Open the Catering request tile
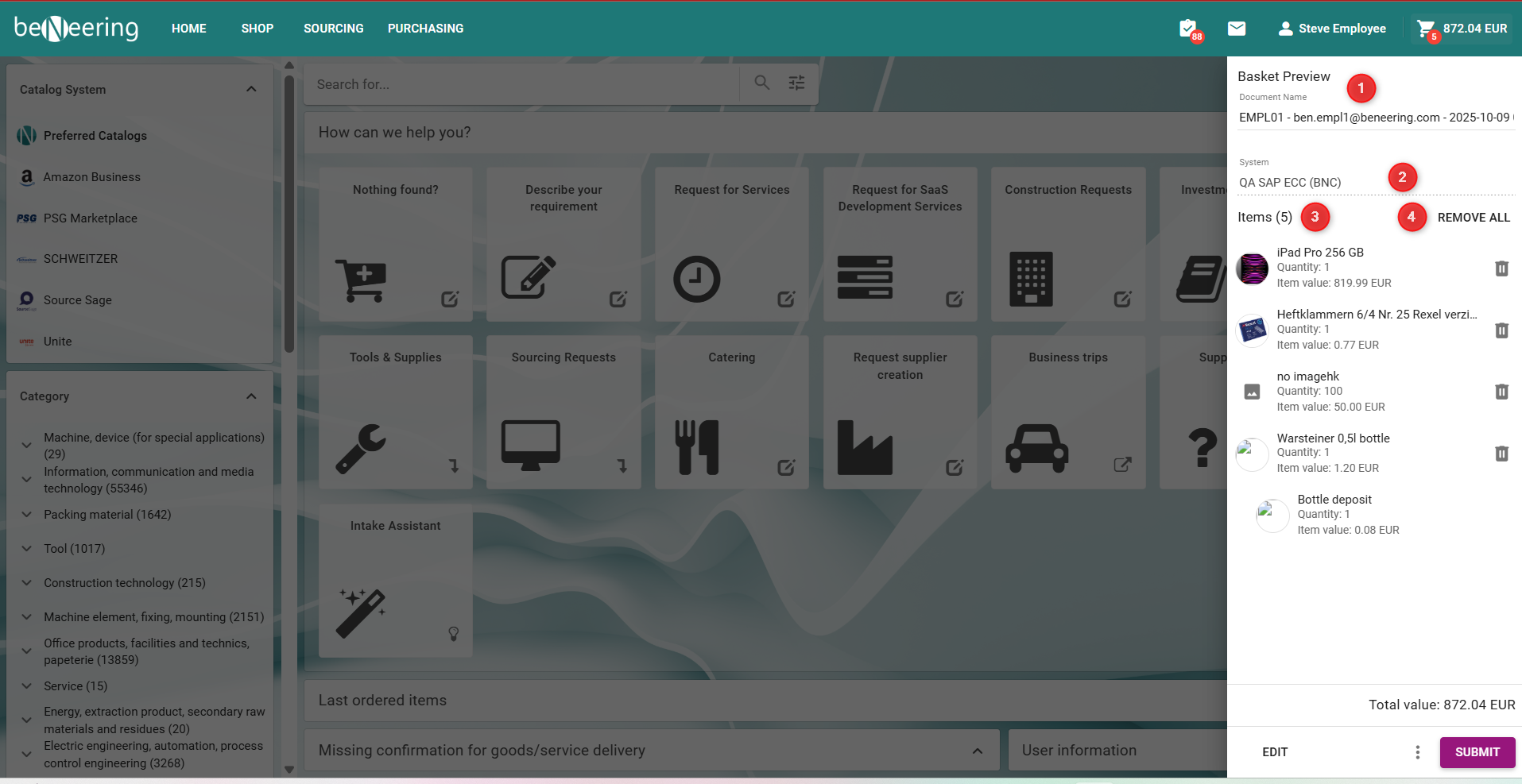This screenshot has height=784, width=1522. (731, 411)
